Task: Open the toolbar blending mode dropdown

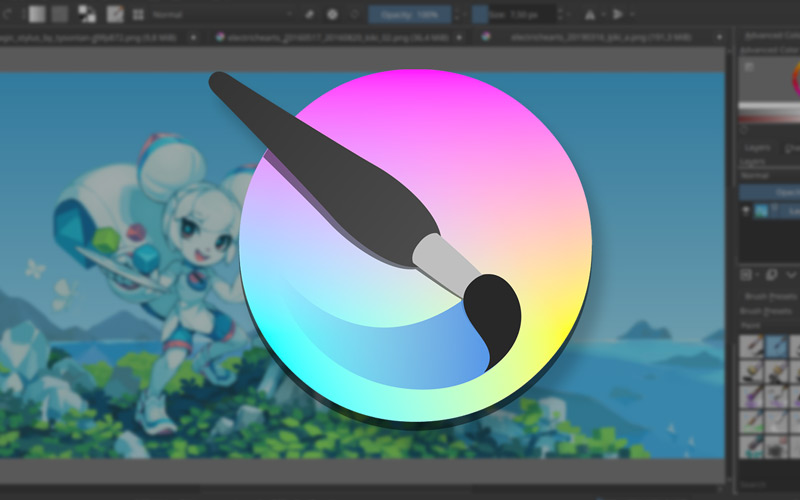Action: click(222, 14)
